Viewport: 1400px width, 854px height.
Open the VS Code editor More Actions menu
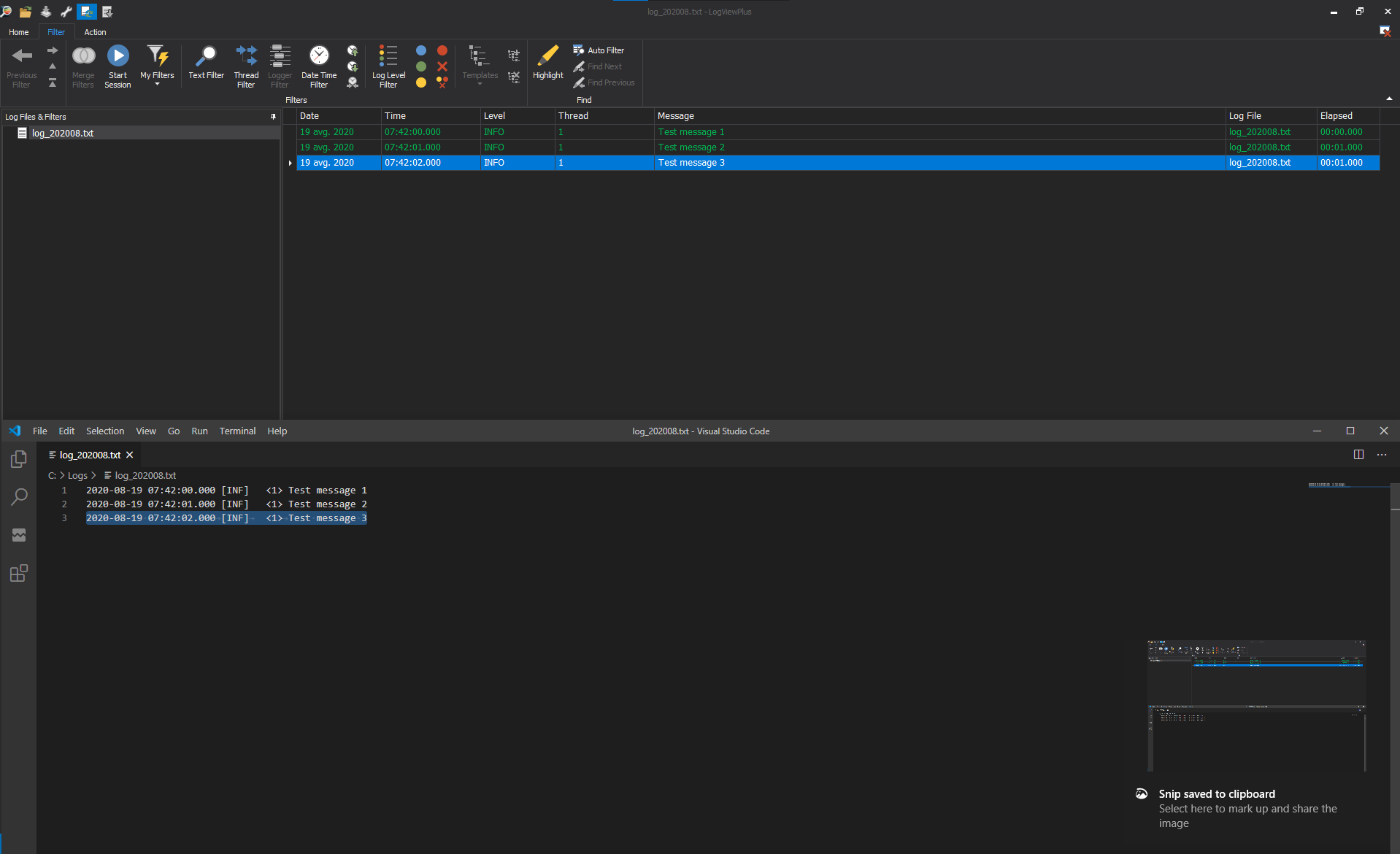1382,455
